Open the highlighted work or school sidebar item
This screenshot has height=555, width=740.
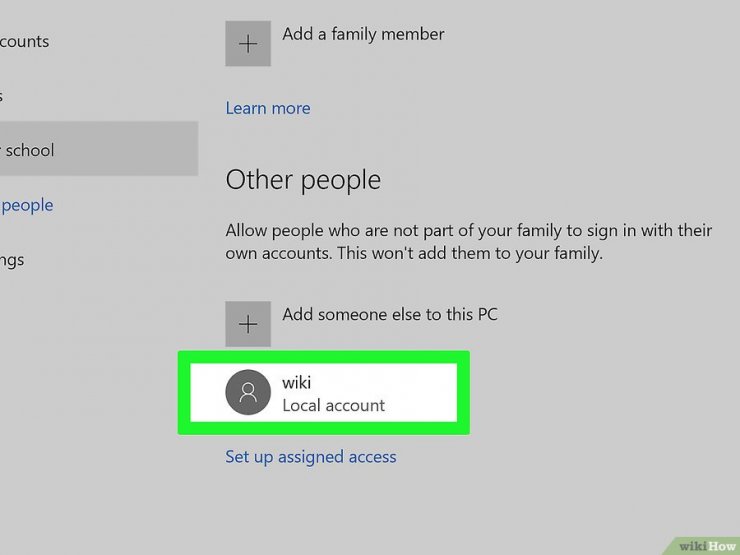pos(99,149)
